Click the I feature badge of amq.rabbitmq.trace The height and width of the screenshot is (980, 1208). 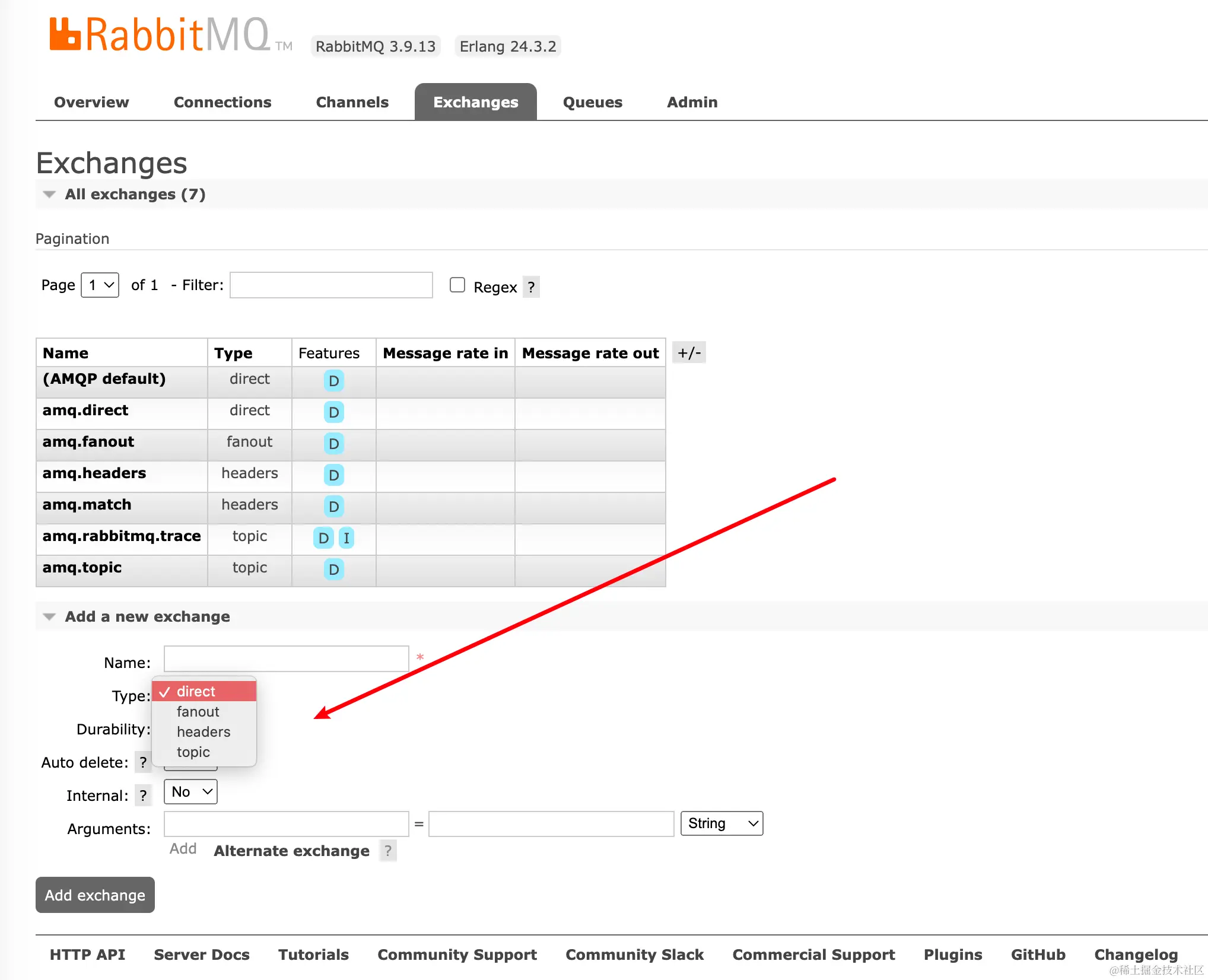click(x=346, y=538)
